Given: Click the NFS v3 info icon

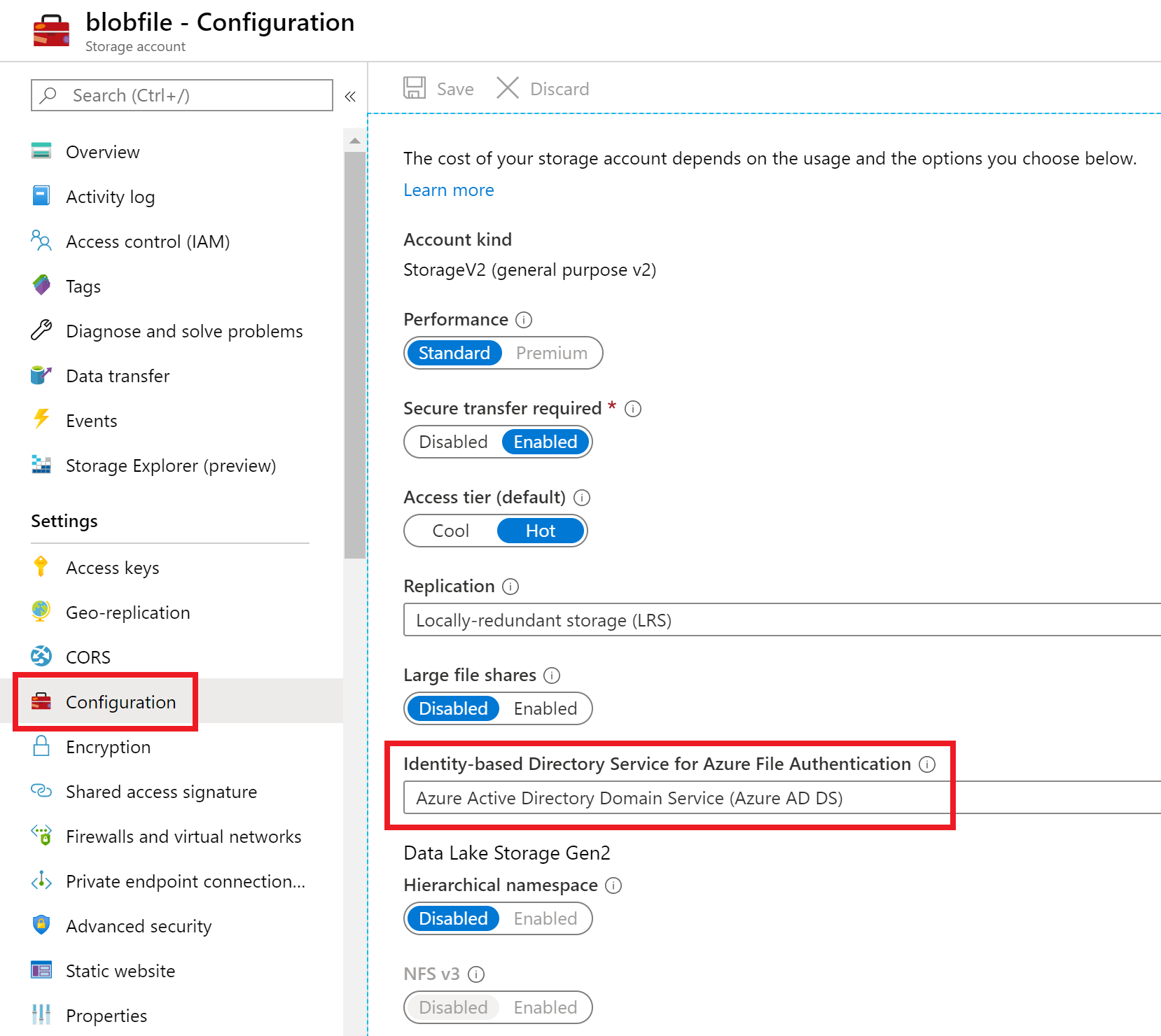Looking at the screenshot, I should click(476, 974).
